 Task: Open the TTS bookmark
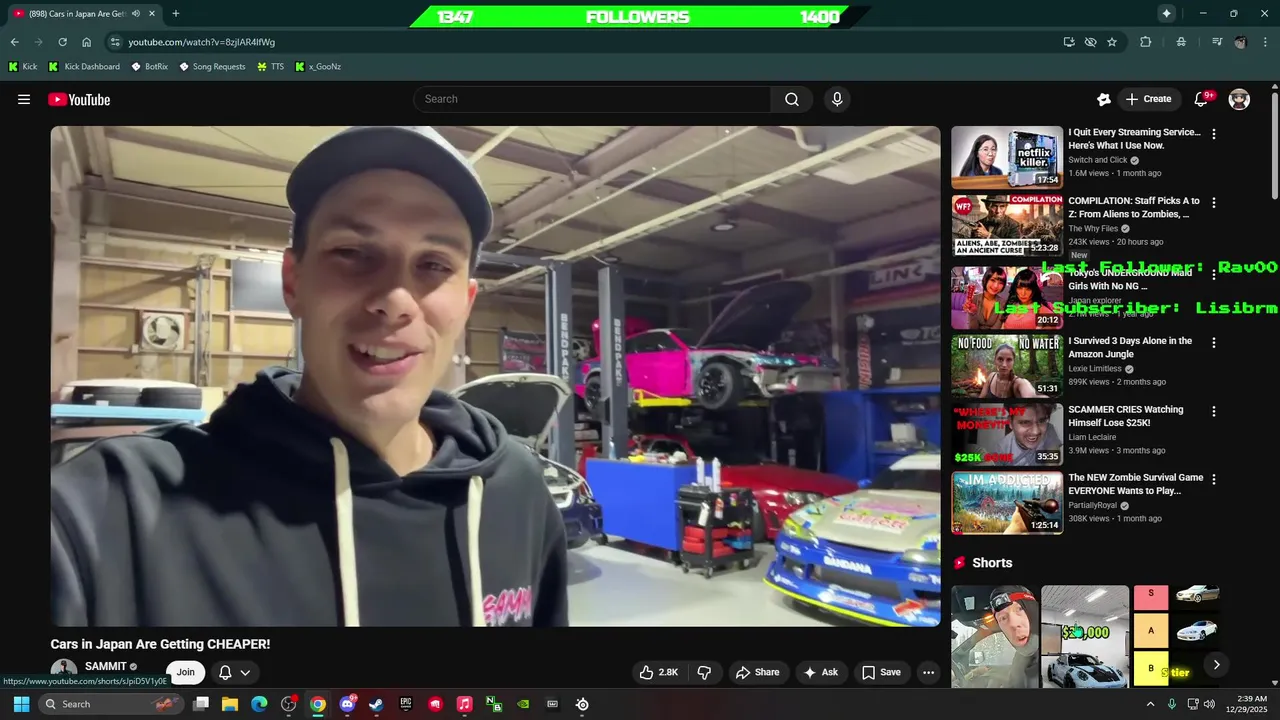coord(270,67)
